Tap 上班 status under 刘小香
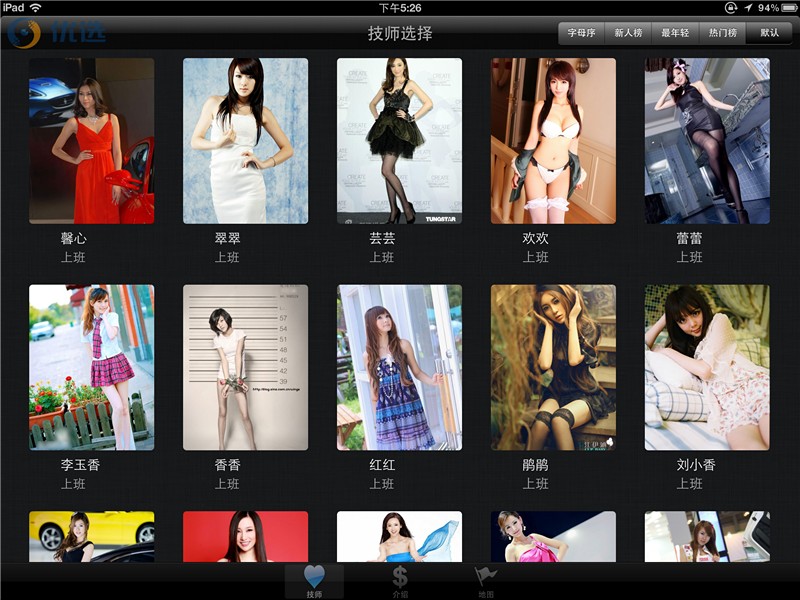800x600 pixels. [689, 484]
